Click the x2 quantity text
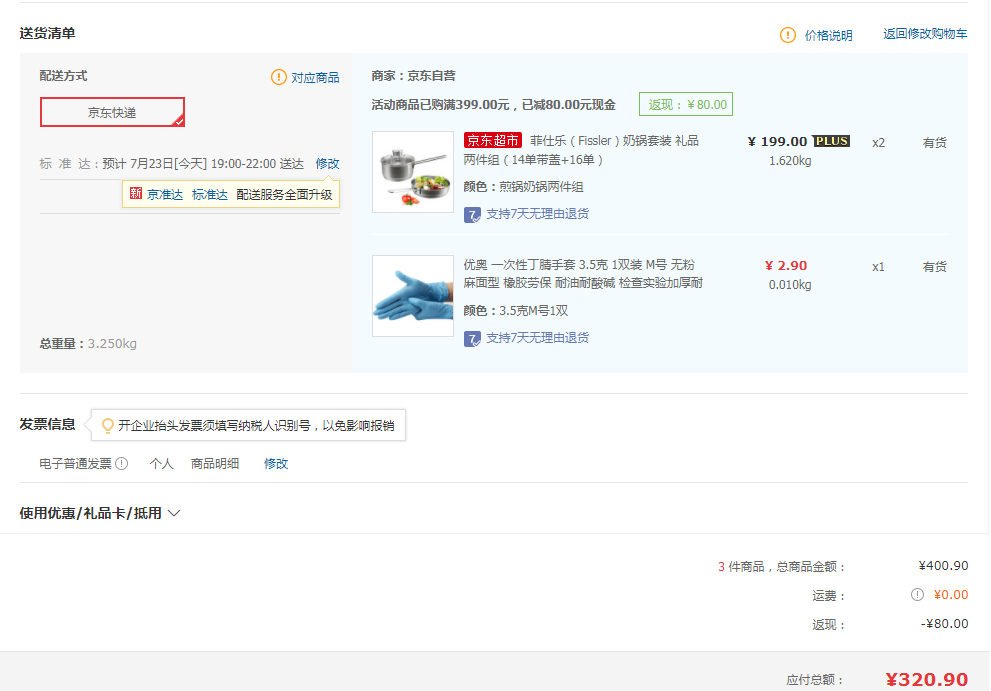 [878, 143]
